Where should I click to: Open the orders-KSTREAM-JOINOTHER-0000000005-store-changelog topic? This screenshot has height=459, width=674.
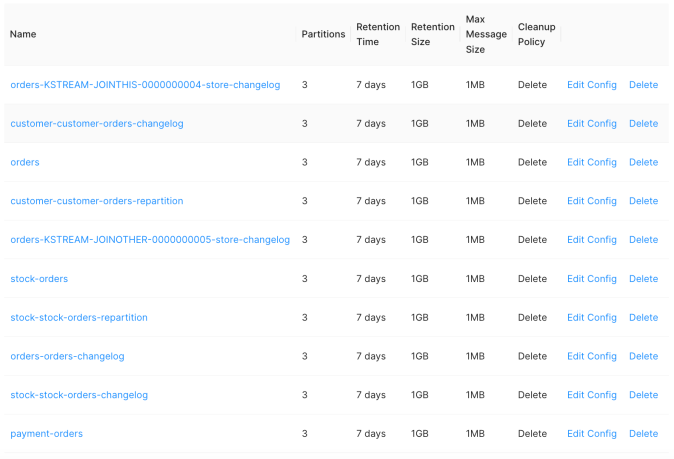(x=150, y=240)
